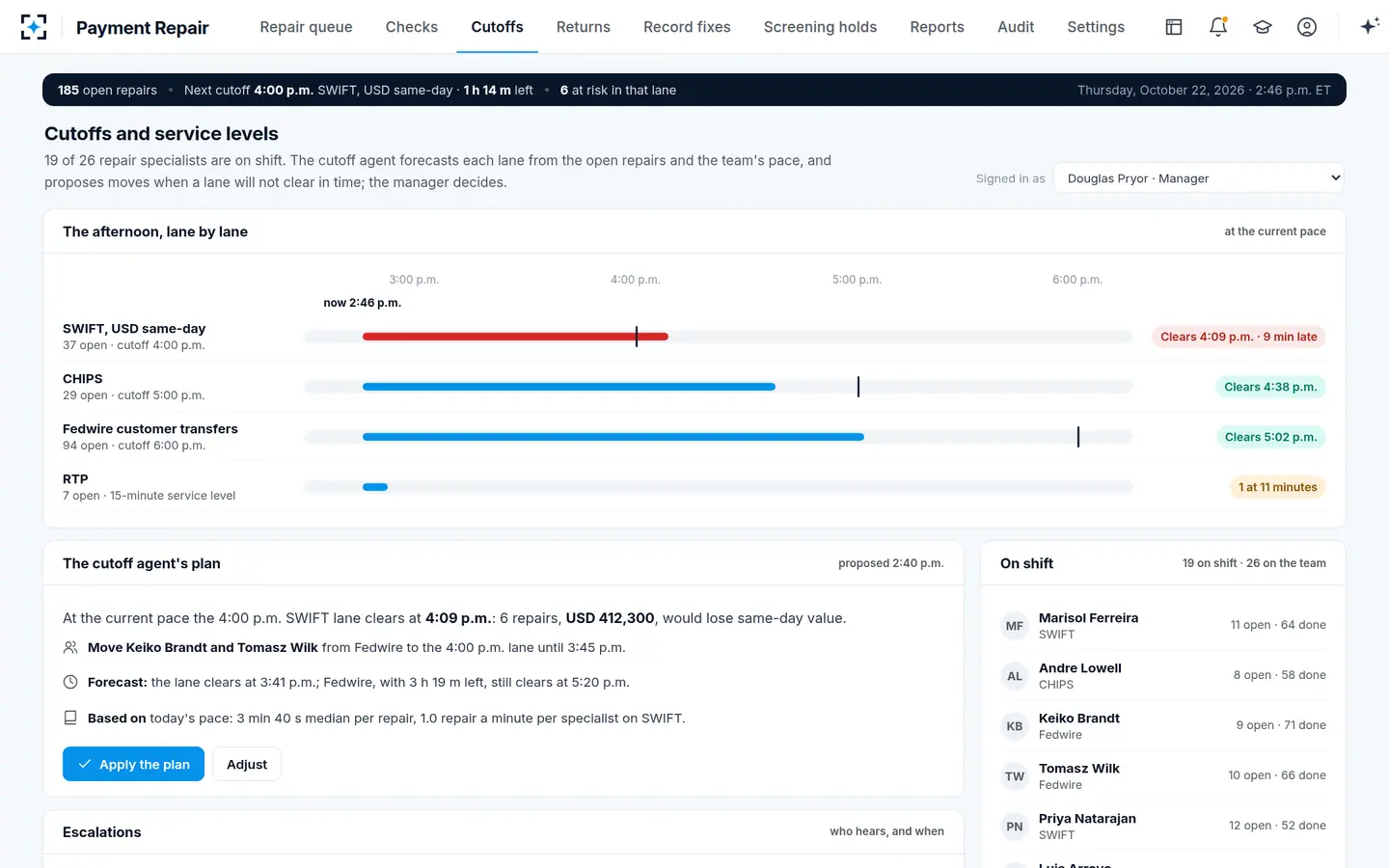
Task: Click Tomasz Wilk's TW avatar
Action: [1015, 776]
